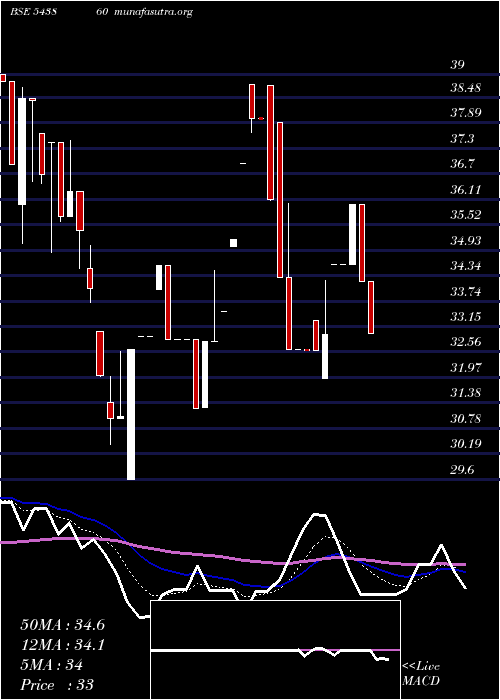Click the 31.38 price axis label
Viewport: 500px width, 700px height.
[x=465, y=393]
